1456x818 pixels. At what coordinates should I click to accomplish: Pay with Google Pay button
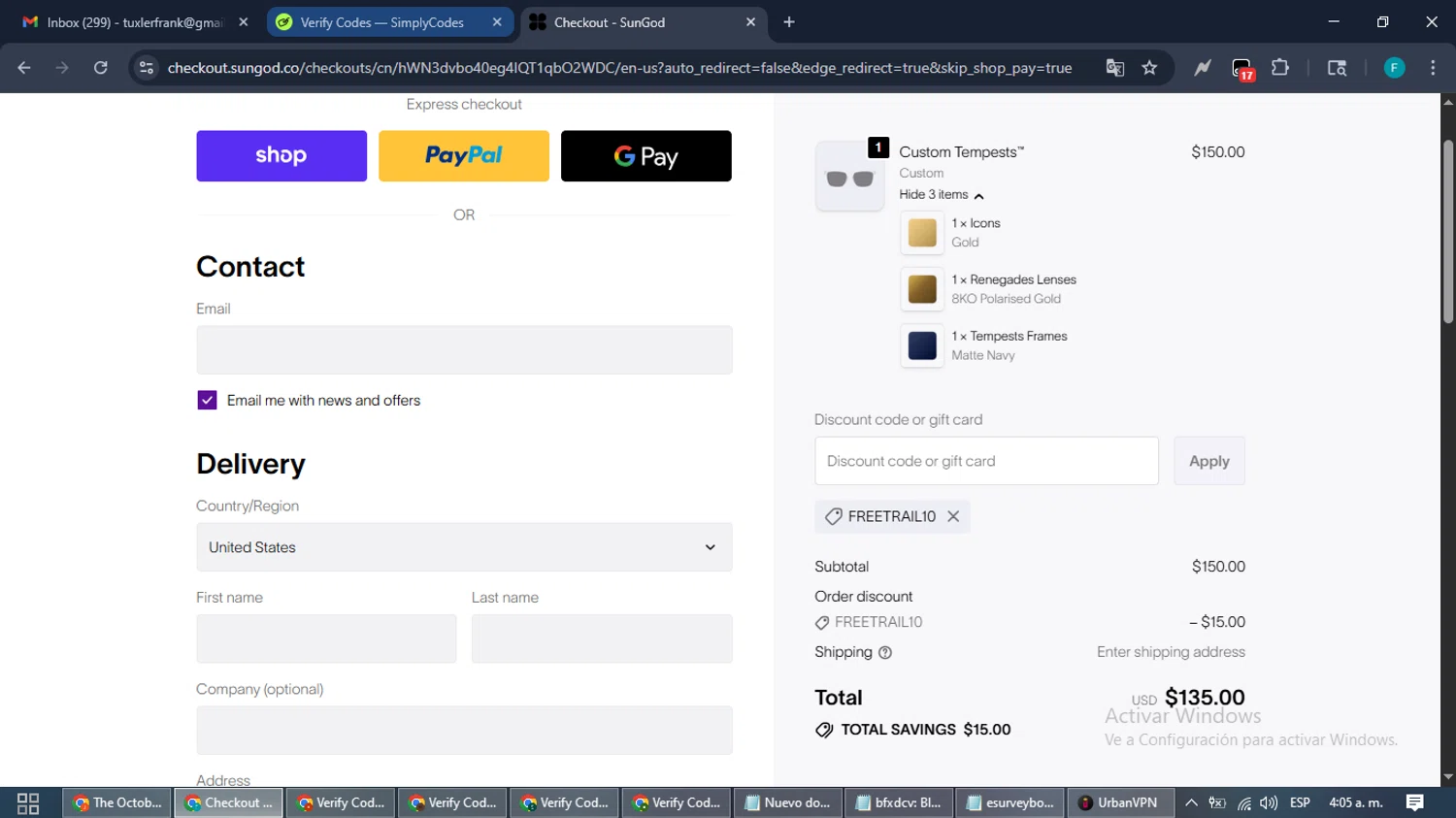[x=646, y=156]
